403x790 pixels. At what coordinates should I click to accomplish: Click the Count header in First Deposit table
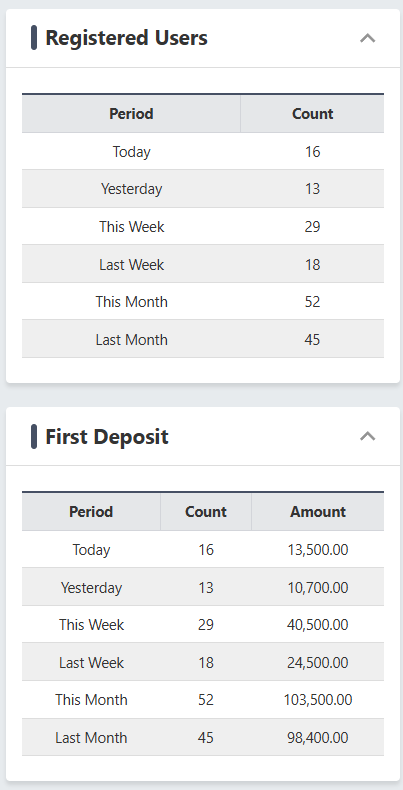click(x=206, y=512)
